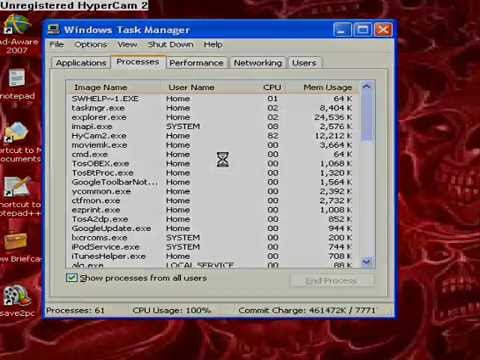Click the Task Manager title bar icon
This screenshot has width=480, height=360.
tap(53, 29)
